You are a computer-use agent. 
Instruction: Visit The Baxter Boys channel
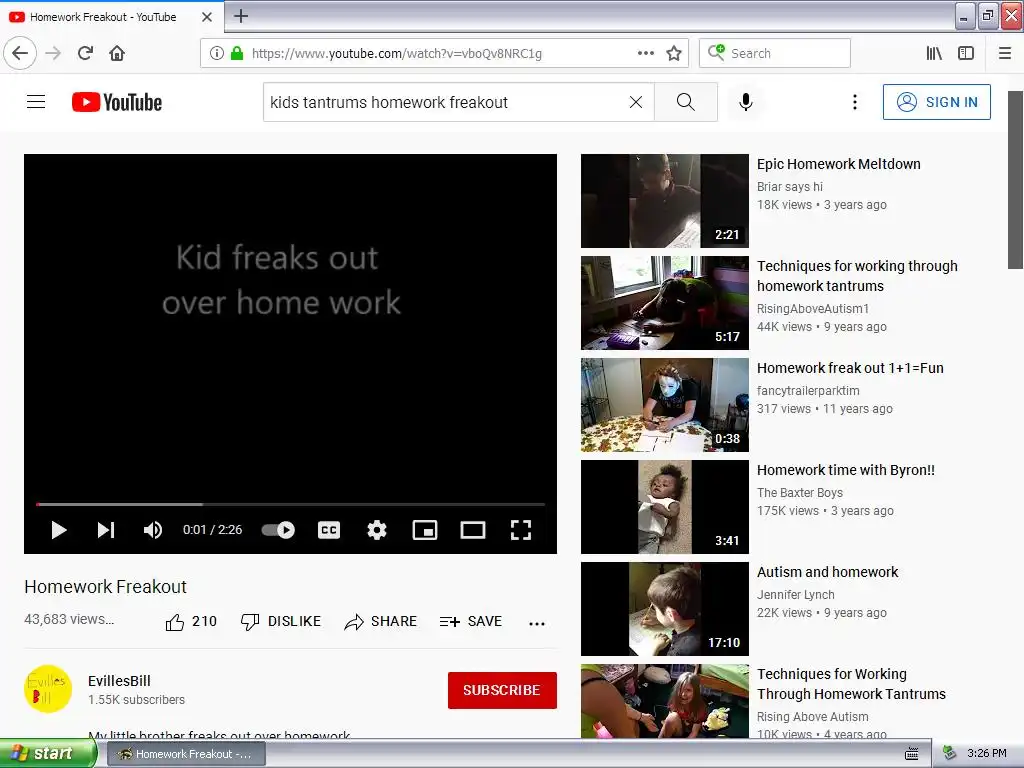click(x=799, y=492)
